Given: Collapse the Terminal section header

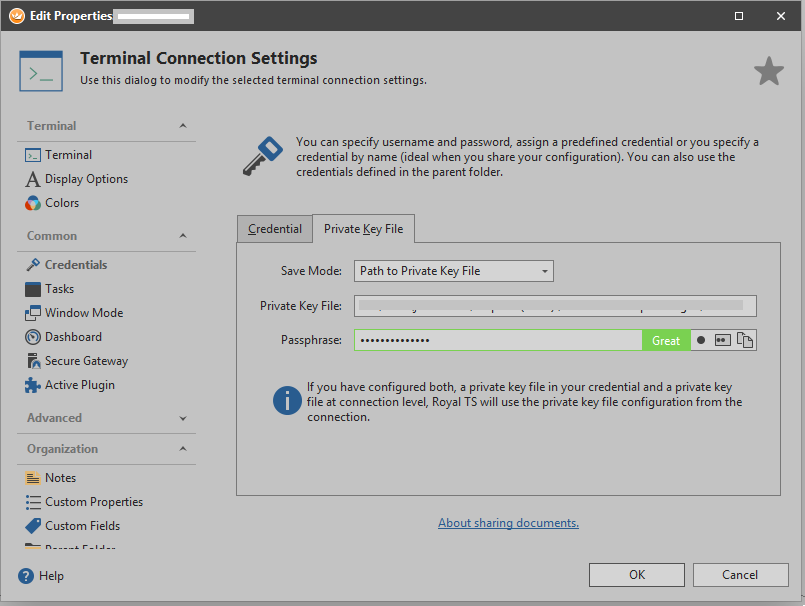Looking at the screenshot, I should coord(182,126).
